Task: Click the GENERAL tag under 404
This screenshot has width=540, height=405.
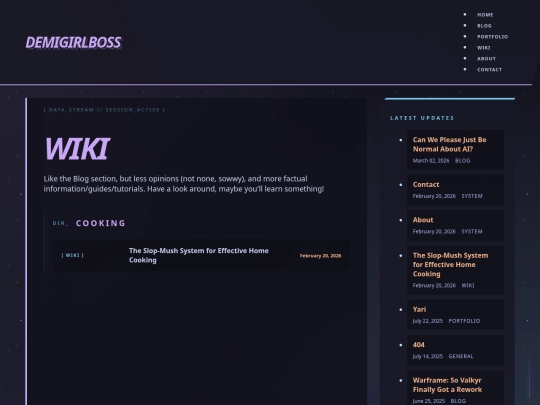Action: (461, 356)
